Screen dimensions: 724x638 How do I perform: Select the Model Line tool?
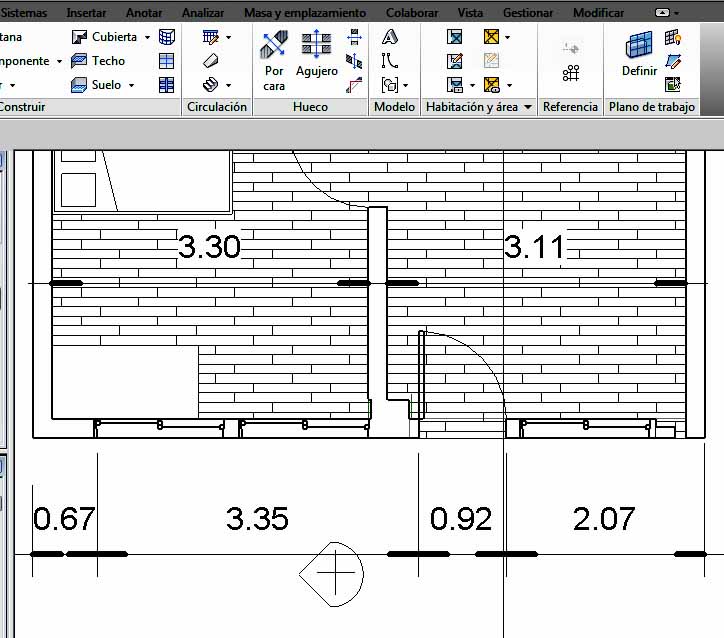(x=390, y=61)
